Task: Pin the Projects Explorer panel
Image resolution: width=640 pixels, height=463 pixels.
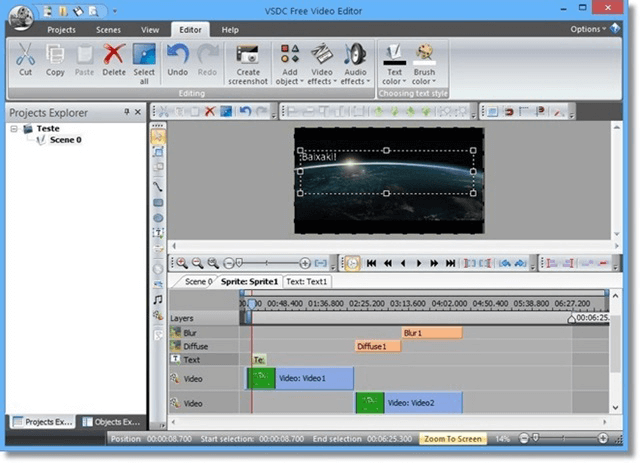Action: pyautogui.click(x=125, y=113)
